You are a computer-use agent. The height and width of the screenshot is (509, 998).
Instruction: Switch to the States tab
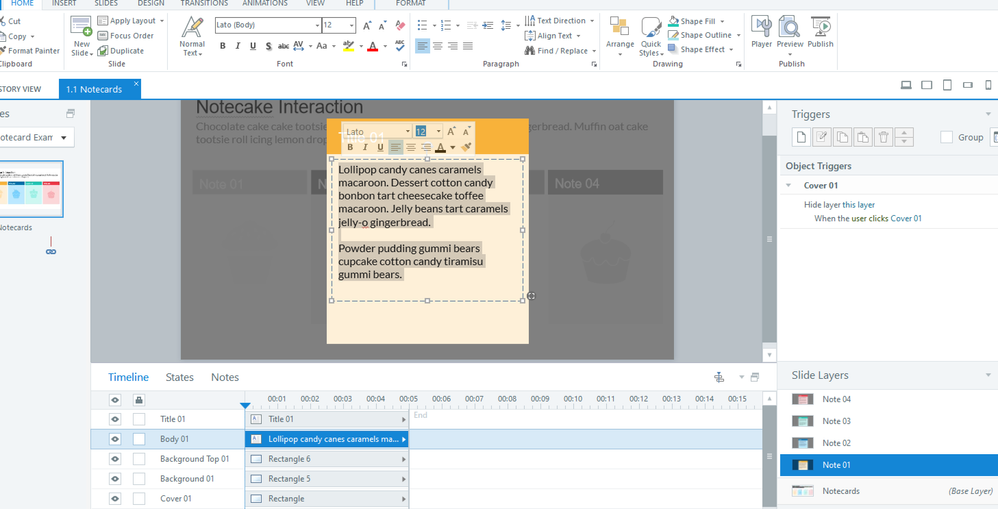[x=179, y=377]
